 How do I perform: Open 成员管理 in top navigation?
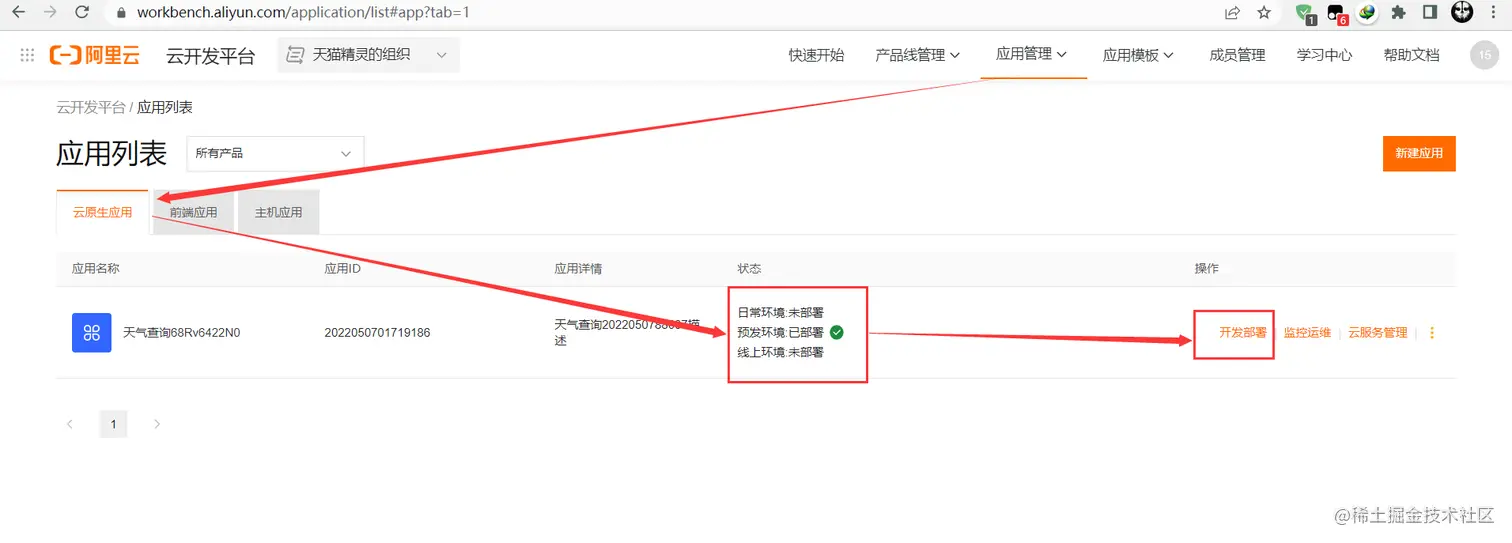point(1237,55)
